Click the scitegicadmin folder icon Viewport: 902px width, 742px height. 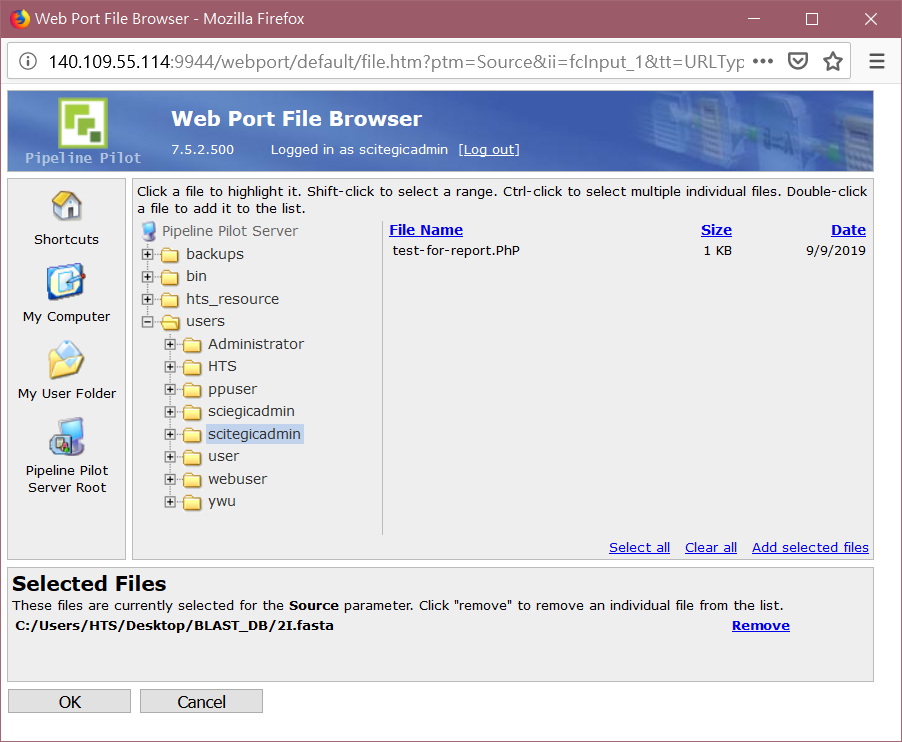[192, 435]
